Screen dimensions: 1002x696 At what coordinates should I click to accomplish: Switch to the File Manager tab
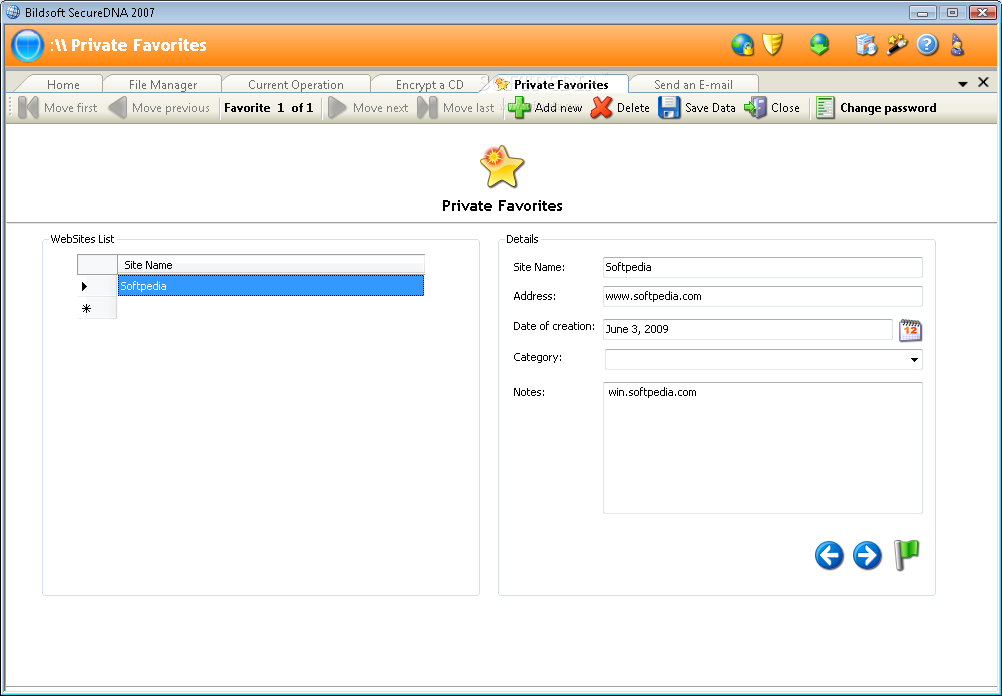163,84
